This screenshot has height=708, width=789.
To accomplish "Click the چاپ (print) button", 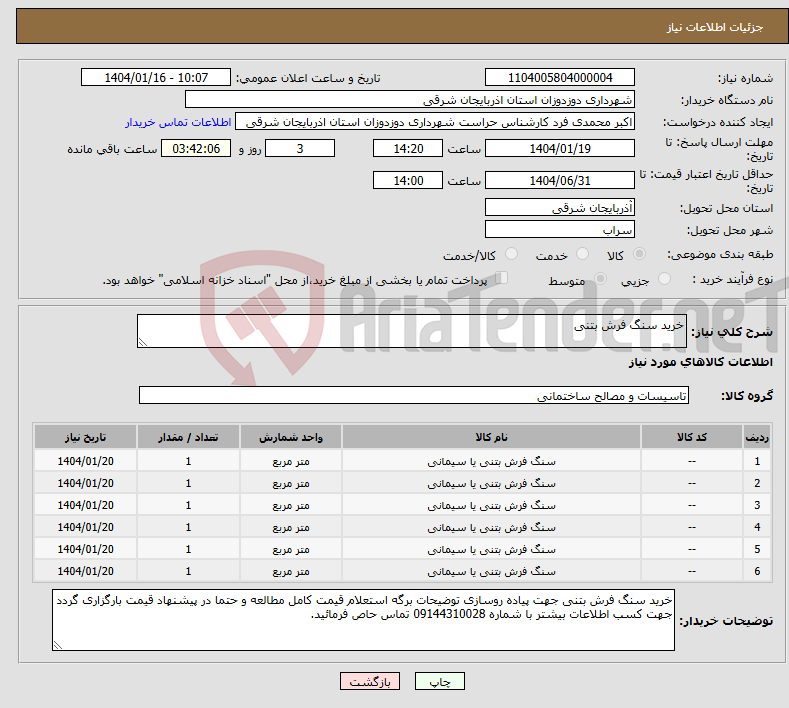I will (x=439, y=681).
